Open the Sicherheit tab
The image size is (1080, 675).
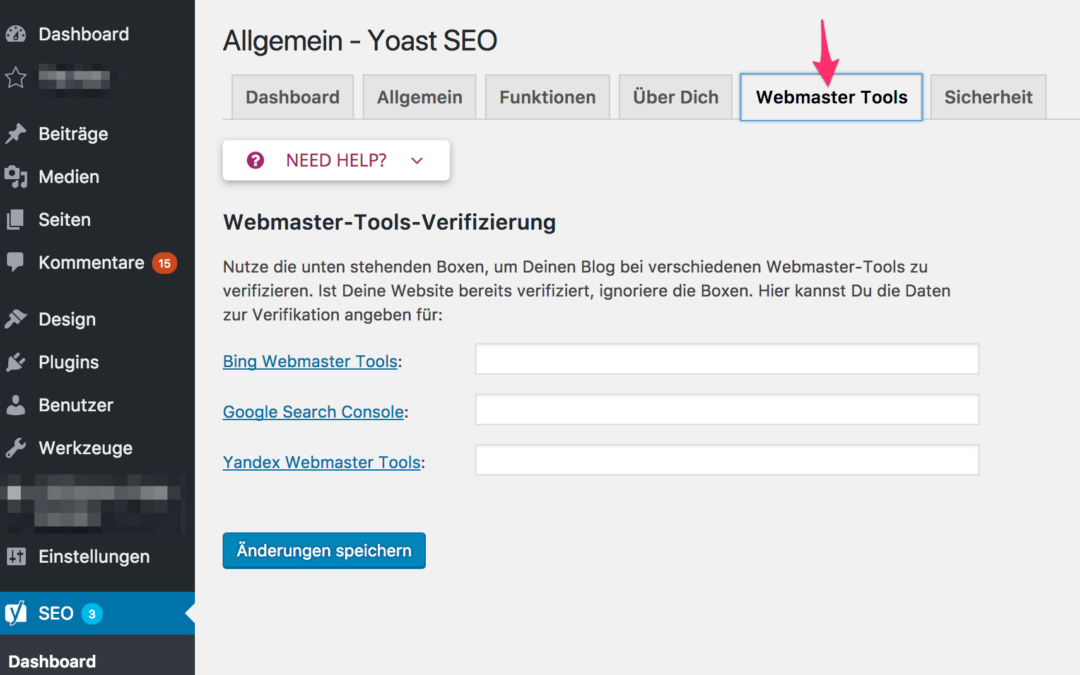pyautogui.click(x=988, y=97)
